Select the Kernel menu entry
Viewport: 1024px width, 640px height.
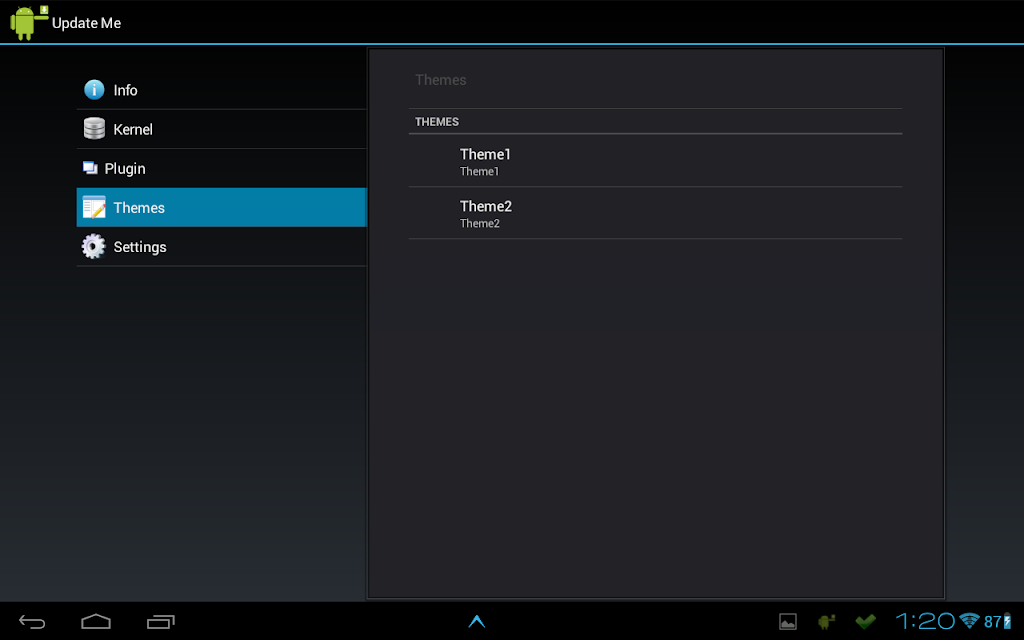pyautogui.click(x=221, y=129)
